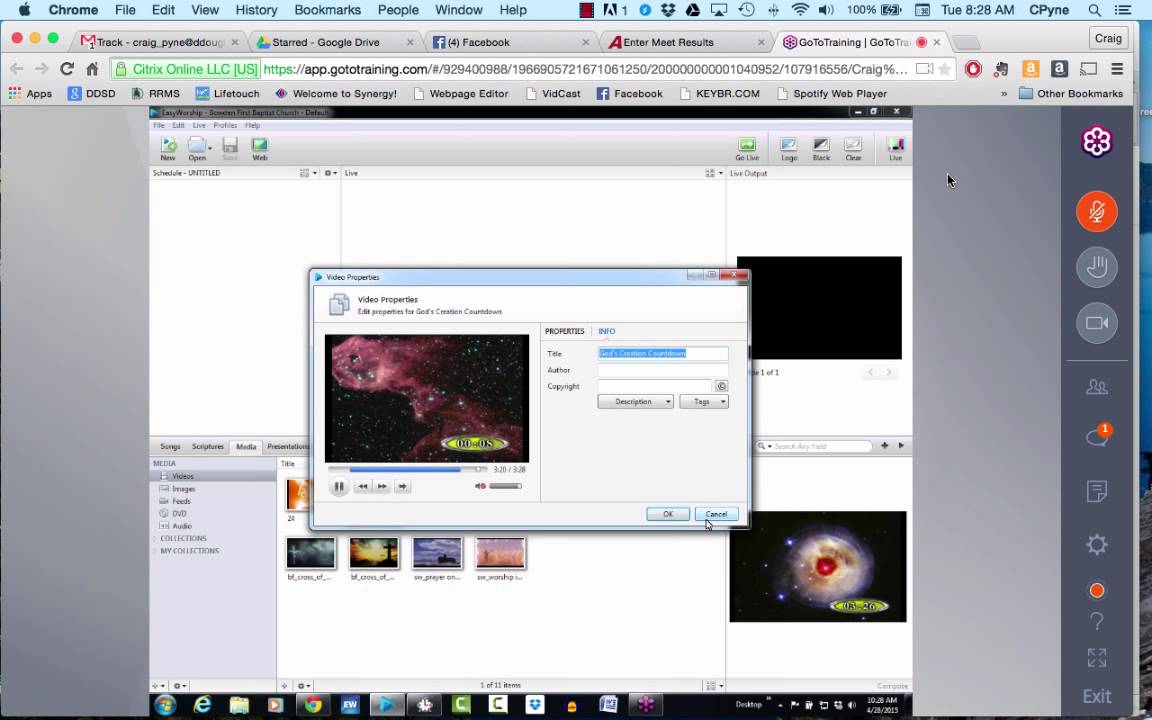Screen dimensions: 1152x720
Task: Click the copyright symbol button beside Copyright field
Action: tap(721, 386)
